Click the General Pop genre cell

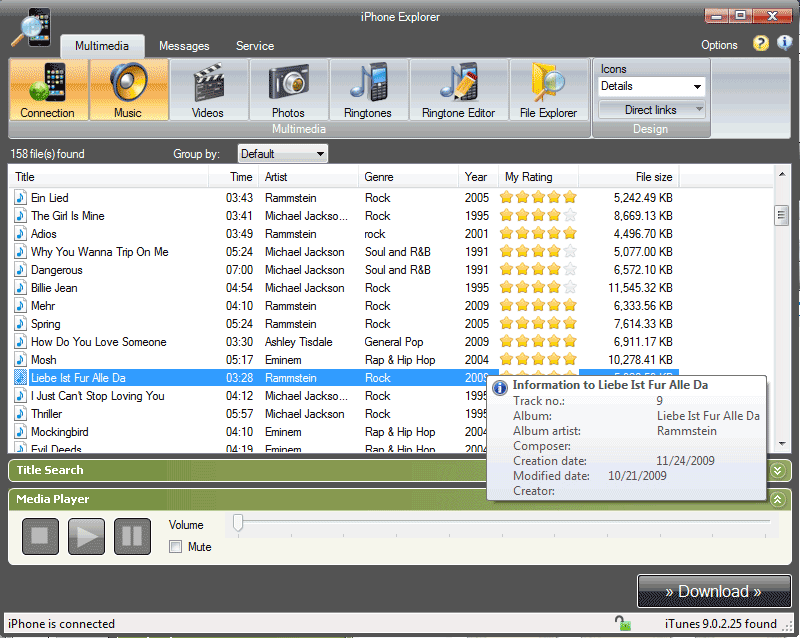pos(394,342)
